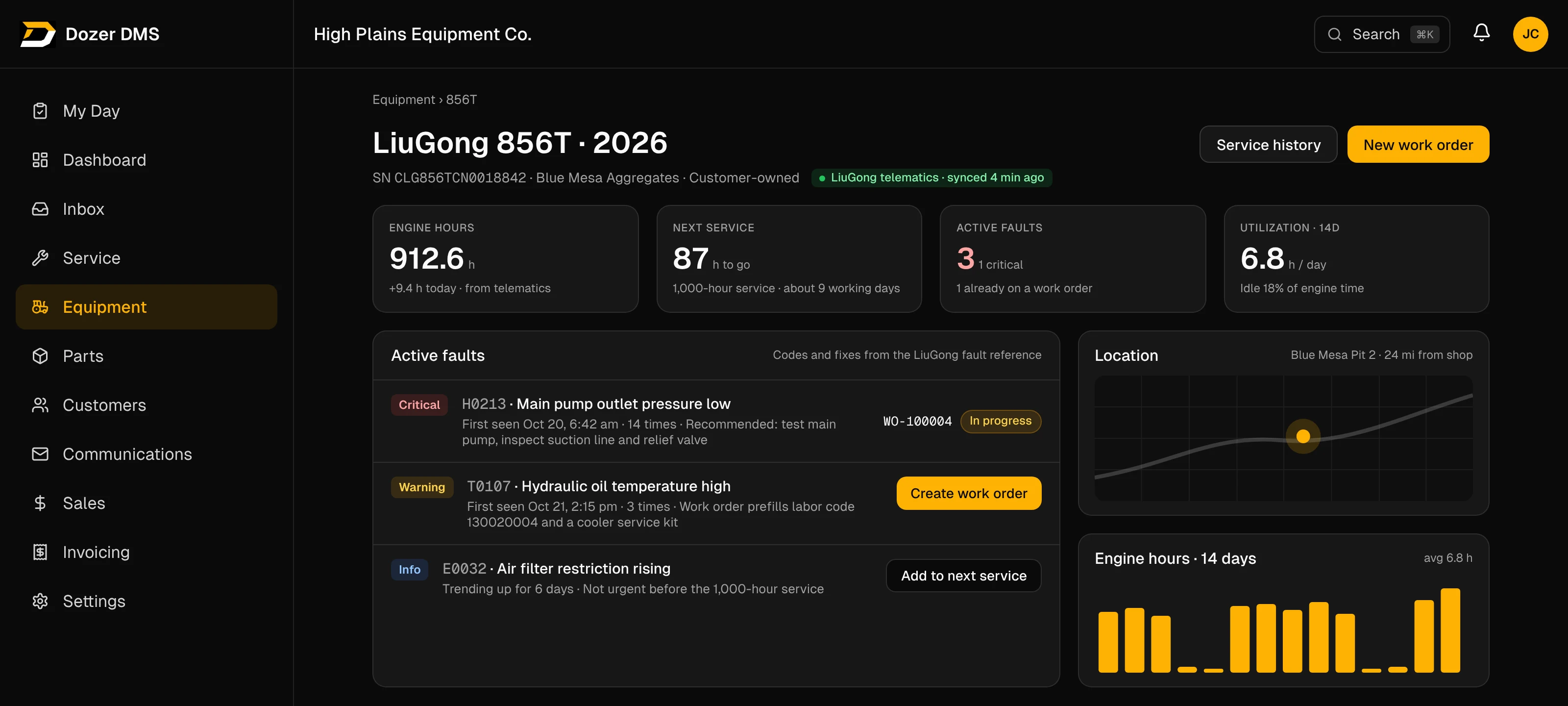Click the ⌘K shortcut badge
The width and height of the screenshot is (1568, 706).
pos(1424,34)
